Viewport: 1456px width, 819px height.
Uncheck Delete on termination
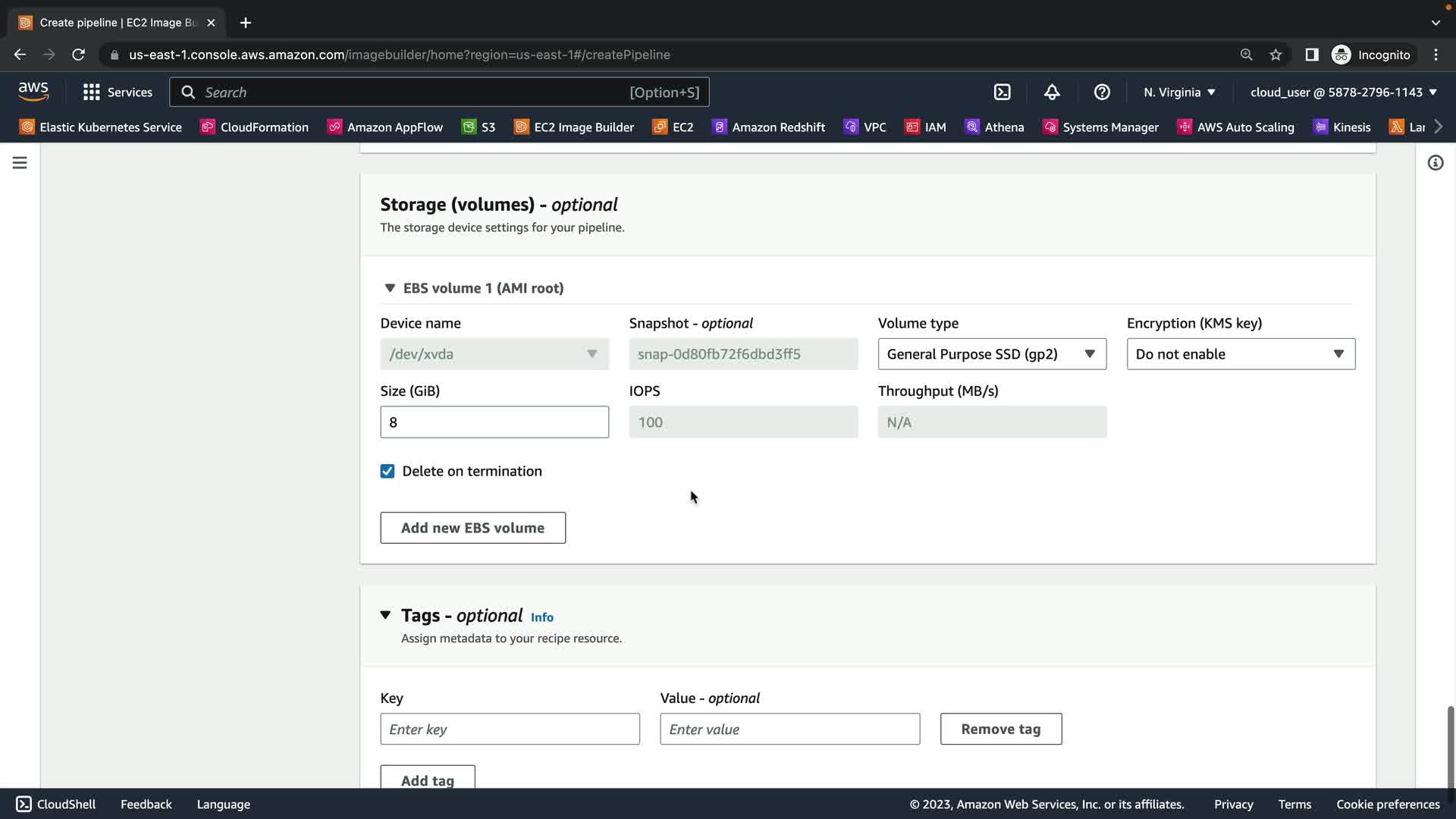(388, 472)
